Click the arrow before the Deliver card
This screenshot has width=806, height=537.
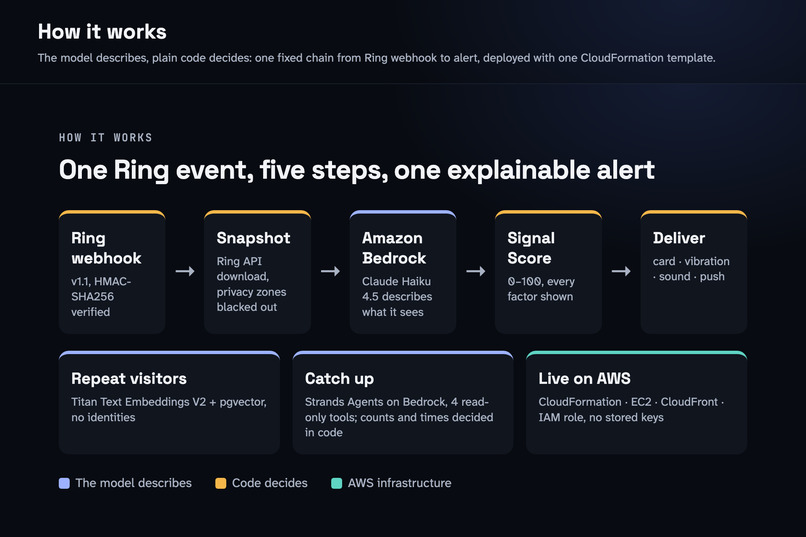(621, 271)
